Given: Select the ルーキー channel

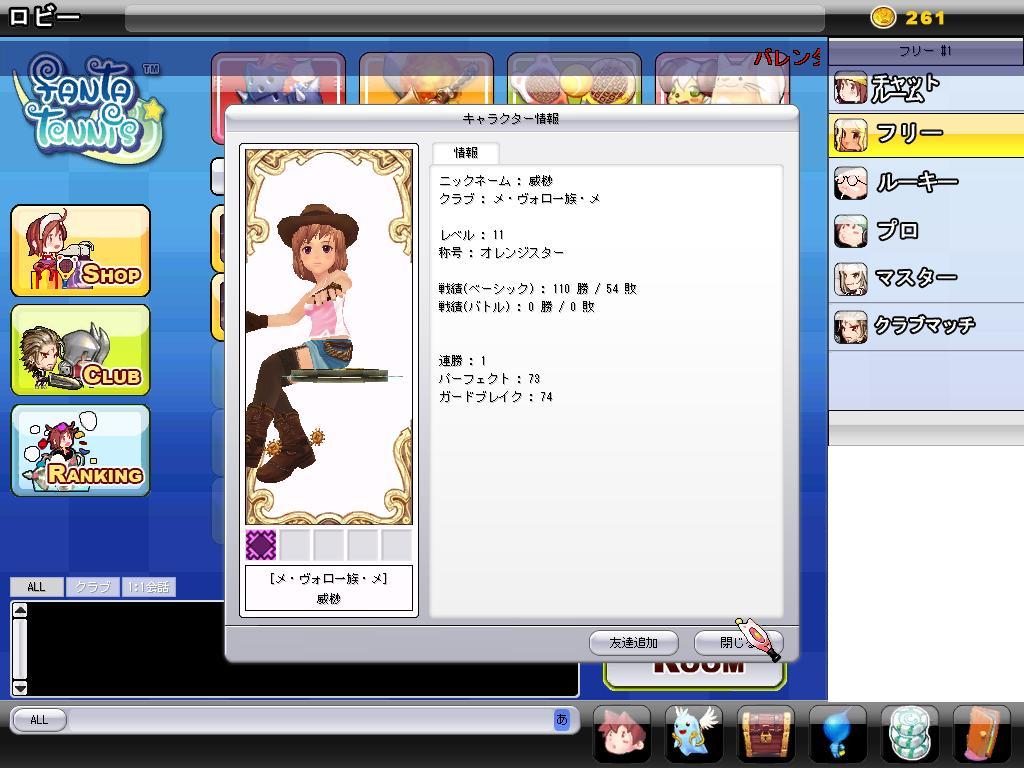Looking at the screenshot, I should (925, 182).
